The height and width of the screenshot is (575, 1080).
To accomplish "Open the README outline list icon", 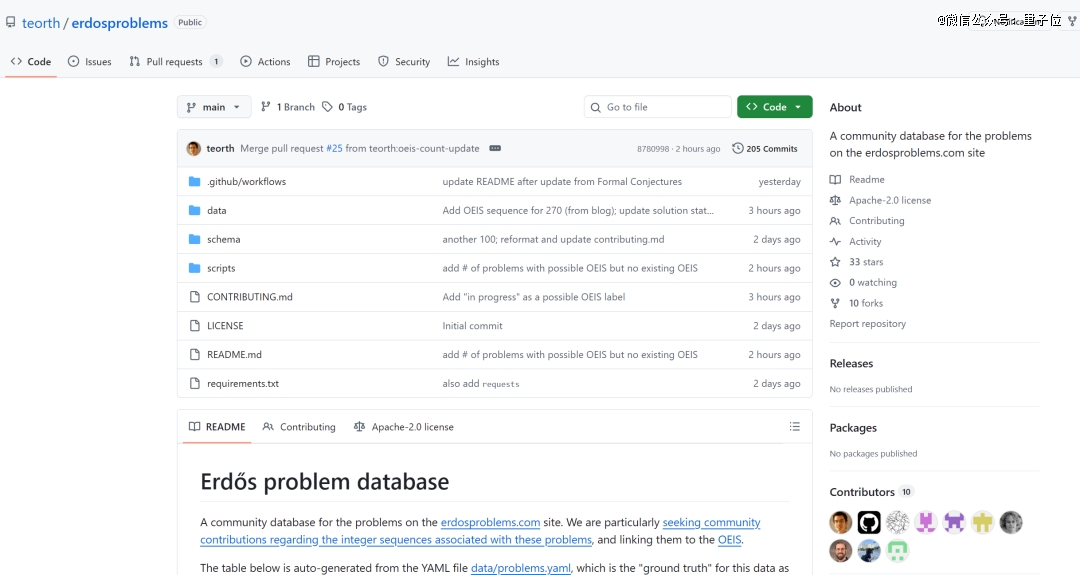I will [794, 427].
